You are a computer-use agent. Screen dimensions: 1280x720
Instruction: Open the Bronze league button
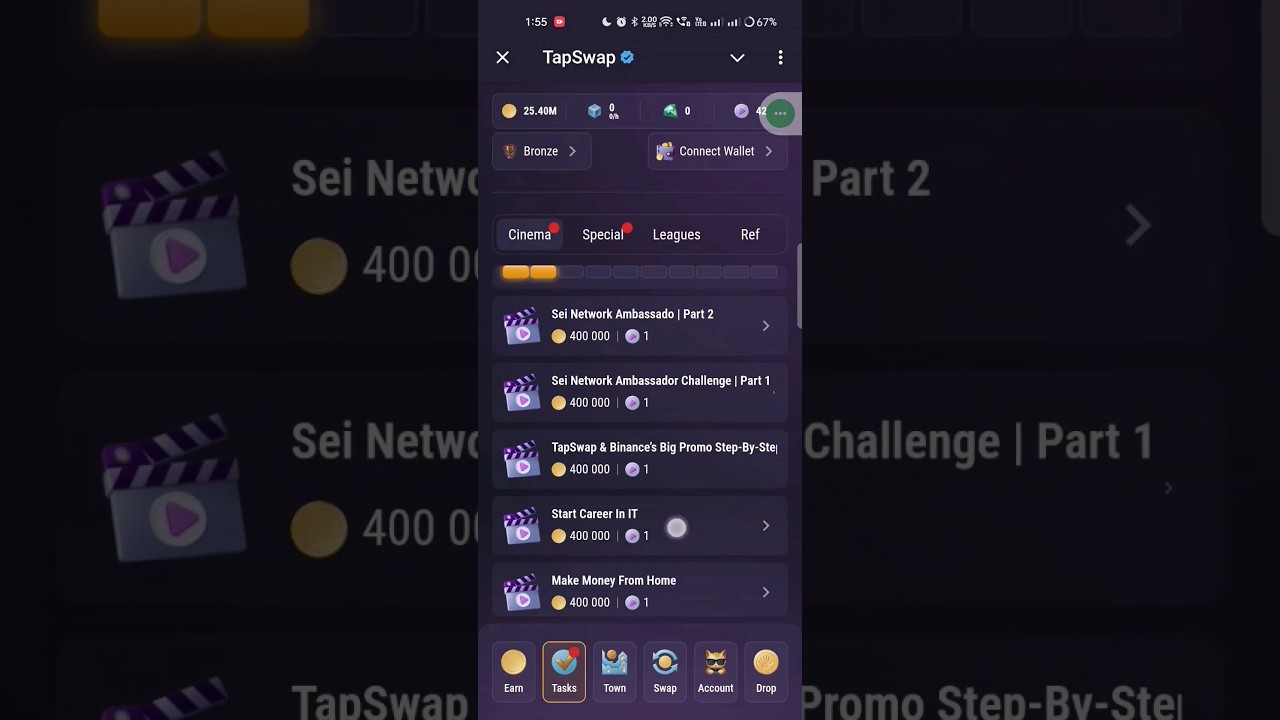541,151
